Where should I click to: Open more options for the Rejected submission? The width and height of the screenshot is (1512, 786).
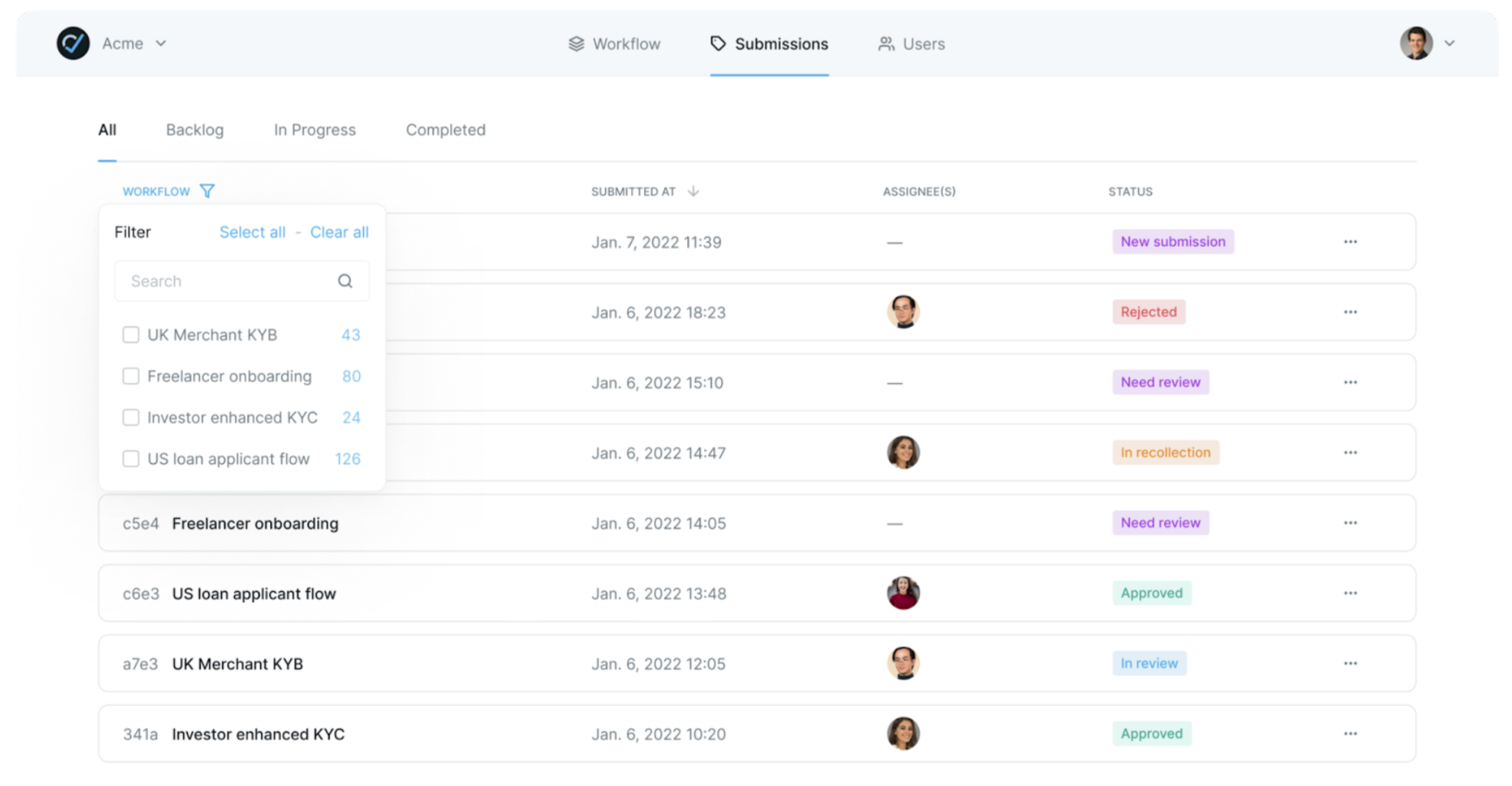click(1350, 312)
